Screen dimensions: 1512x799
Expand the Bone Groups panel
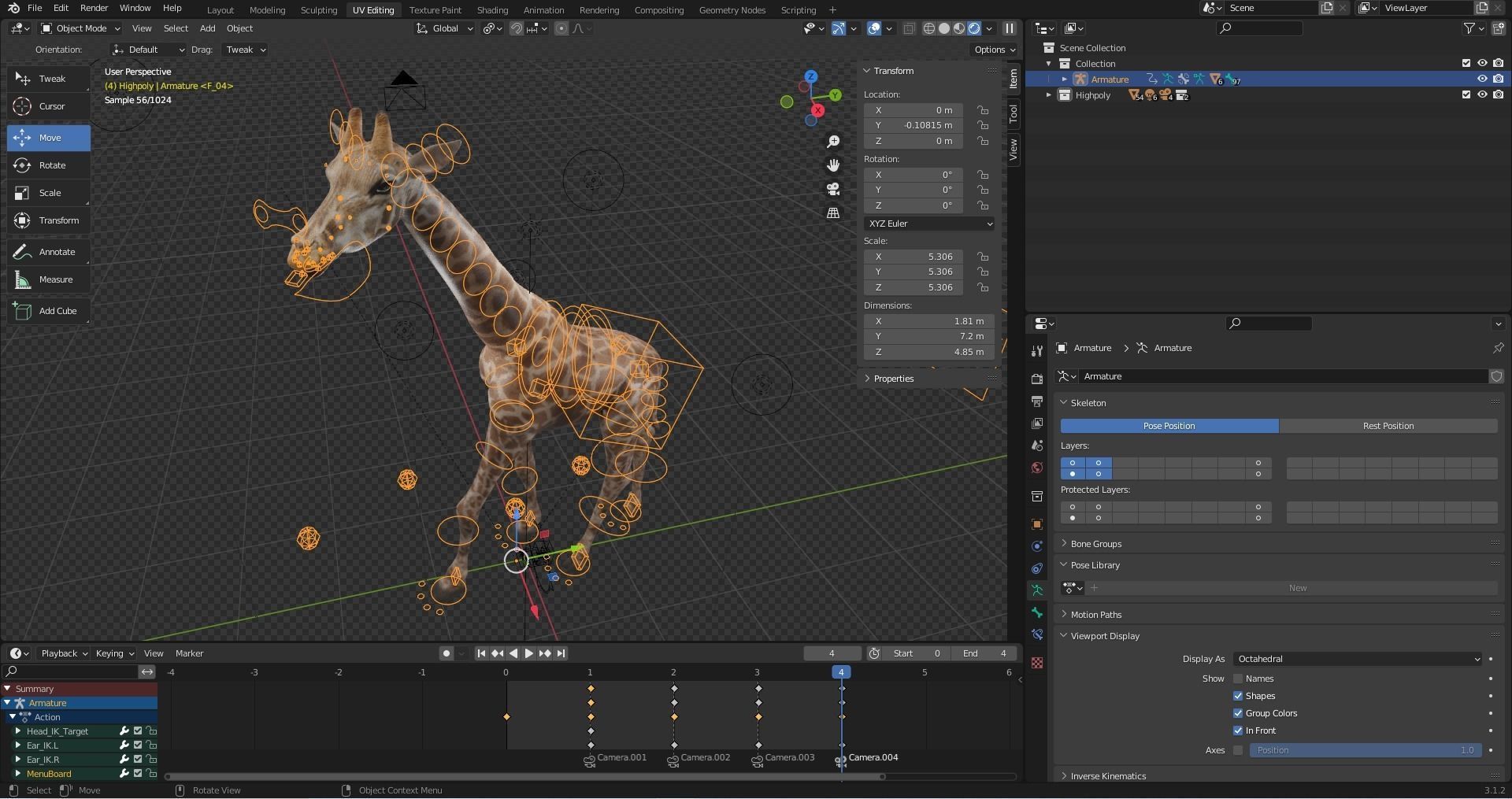click(1095, 544)
